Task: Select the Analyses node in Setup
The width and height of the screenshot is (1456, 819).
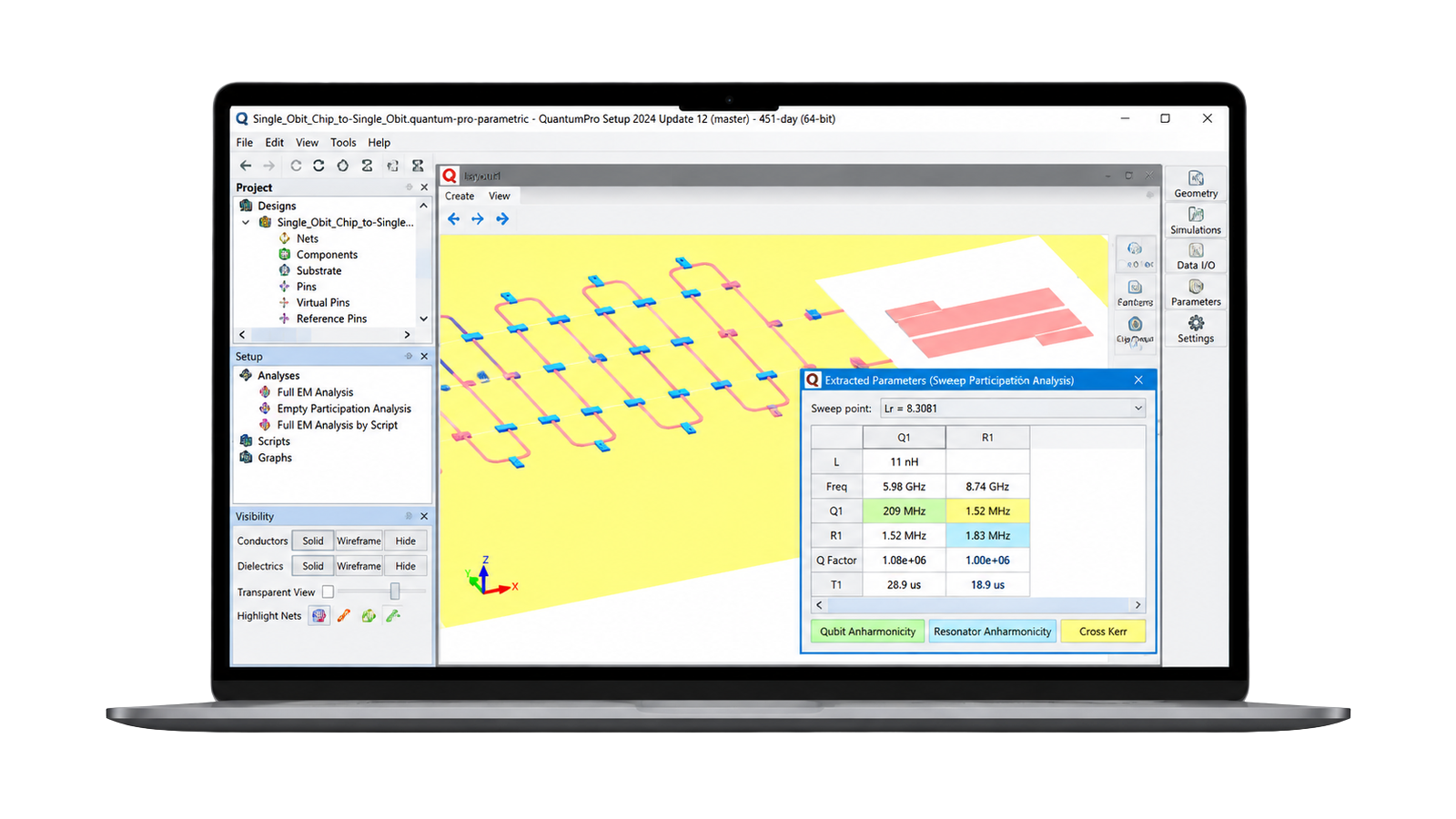Action: click(278, 376)
